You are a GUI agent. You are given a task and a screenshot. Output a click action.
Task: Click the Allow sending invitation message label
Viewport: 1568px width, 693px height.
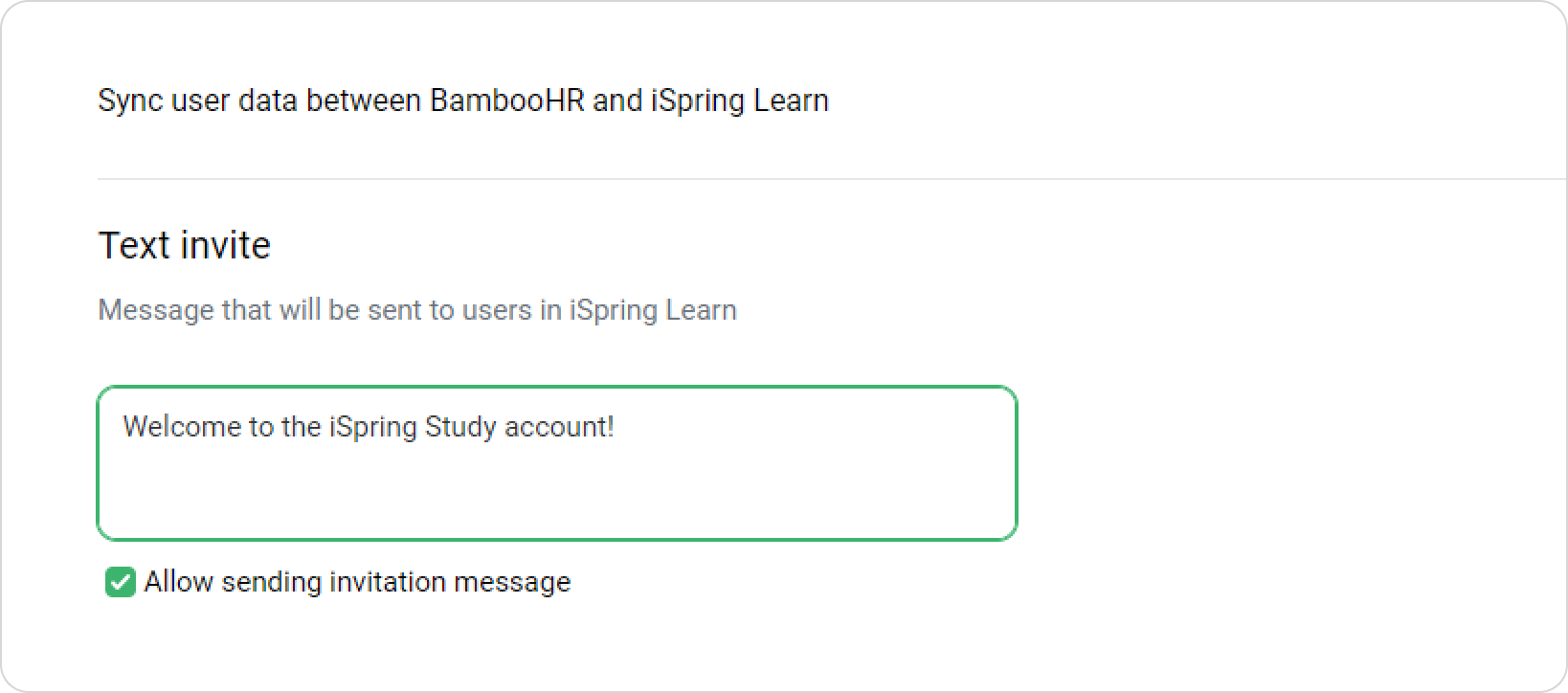(x=357, y=582)
